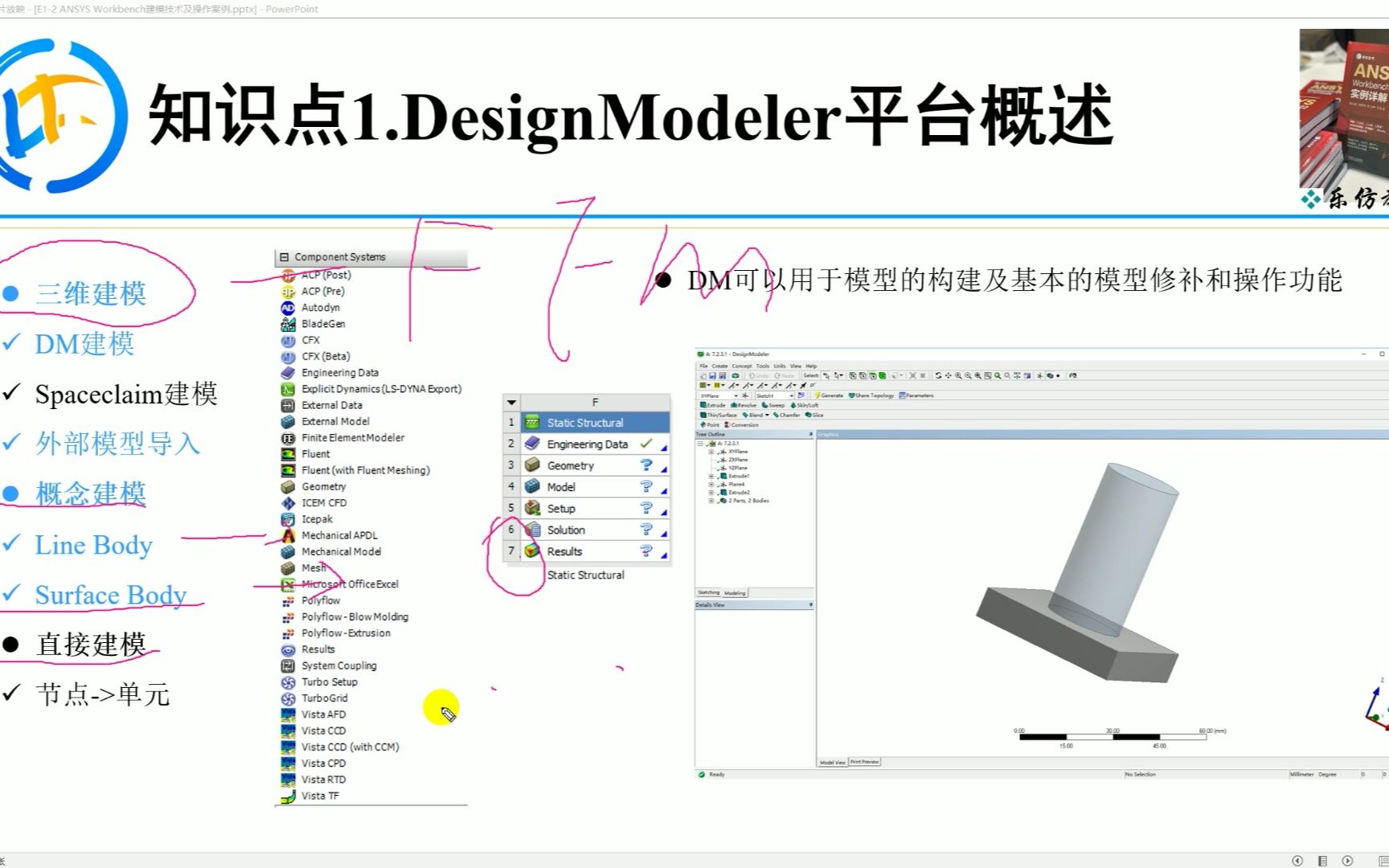Image resolution: width=1389 pixels, height=868 pixels.
Task: Select the Vista TF icon
Action: click(x=288, y=796)
